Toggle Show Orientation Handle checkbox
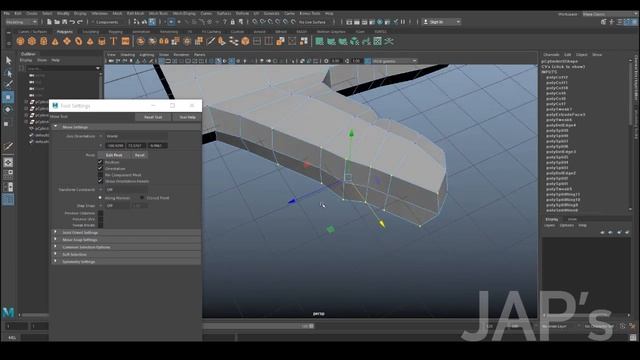 point(100,181)
